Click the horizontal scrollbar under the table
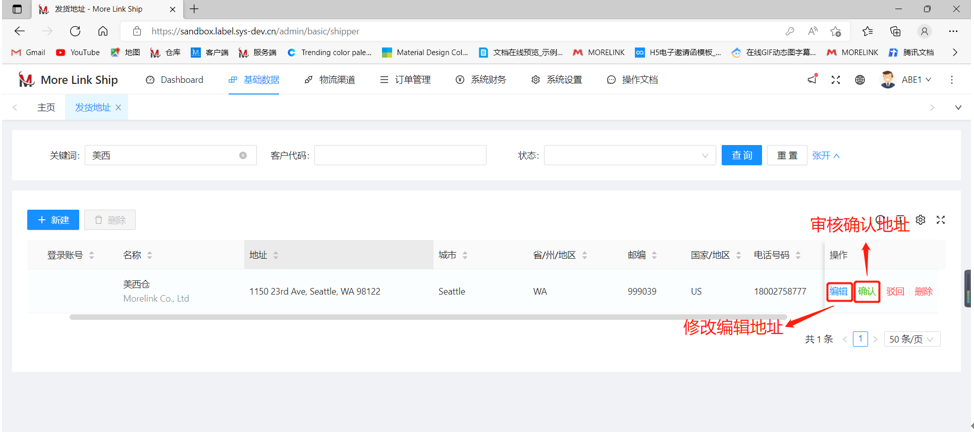 tap(400, 317)
